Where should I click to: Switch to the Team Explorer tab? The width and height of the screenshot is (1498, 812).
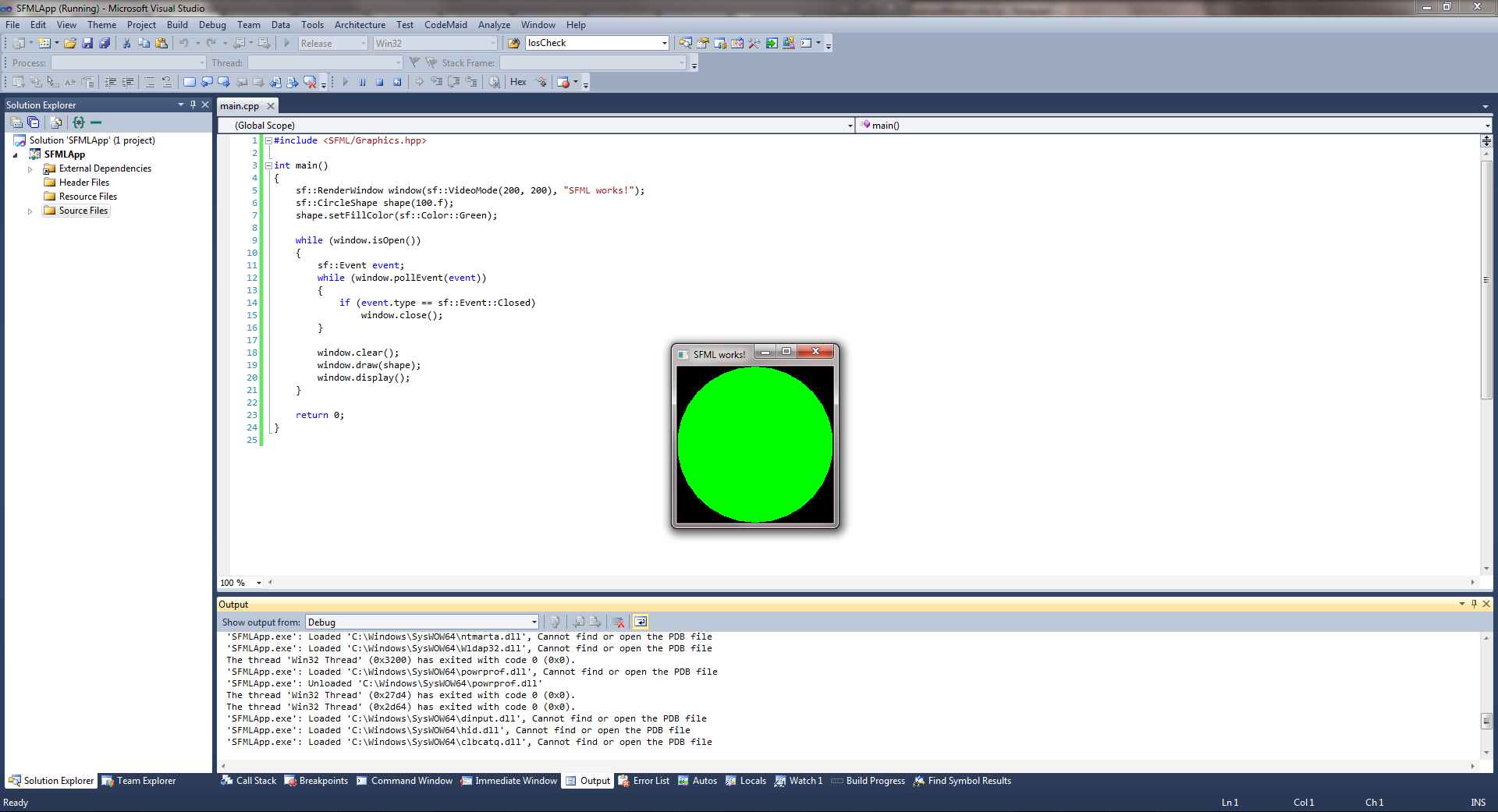(x=139, y=781)
